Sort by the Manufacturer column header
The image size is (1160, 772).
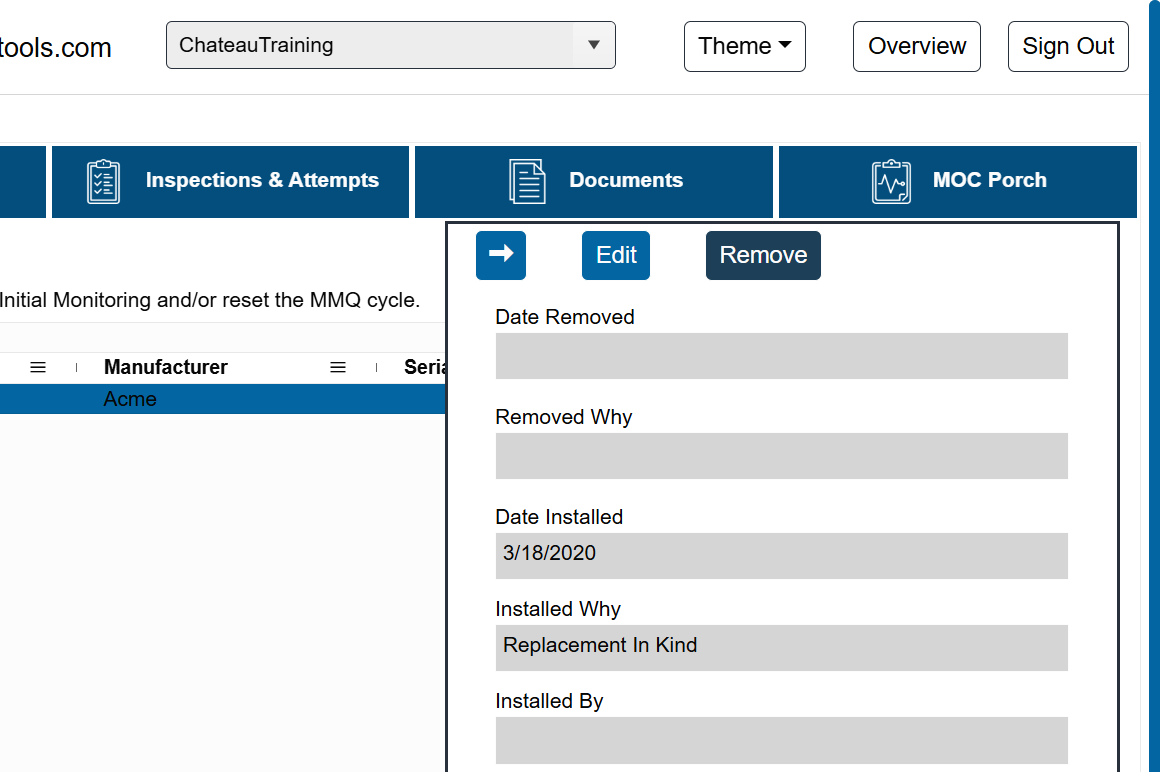point(166,367)
